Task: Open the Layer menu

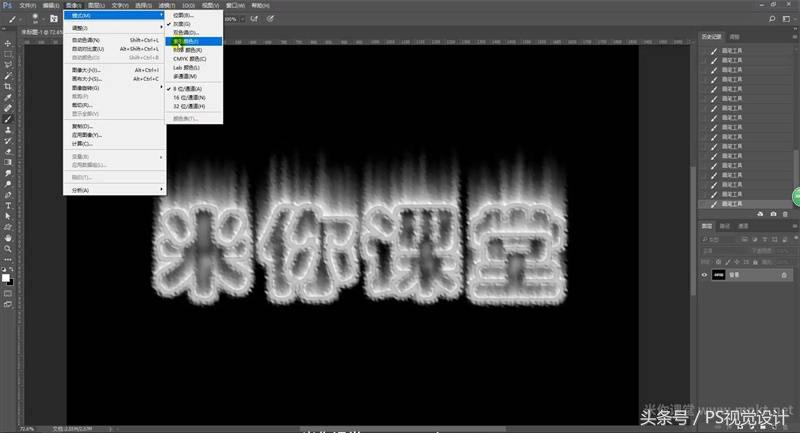Action: click(96, 6)
